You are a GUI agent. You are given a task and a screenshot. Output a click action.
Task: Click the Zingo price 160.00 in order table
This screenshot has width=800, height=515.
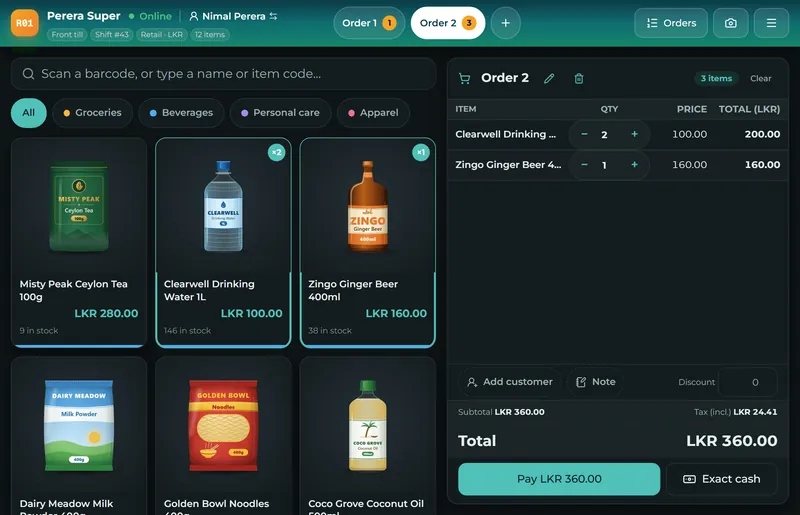(689, 165)
